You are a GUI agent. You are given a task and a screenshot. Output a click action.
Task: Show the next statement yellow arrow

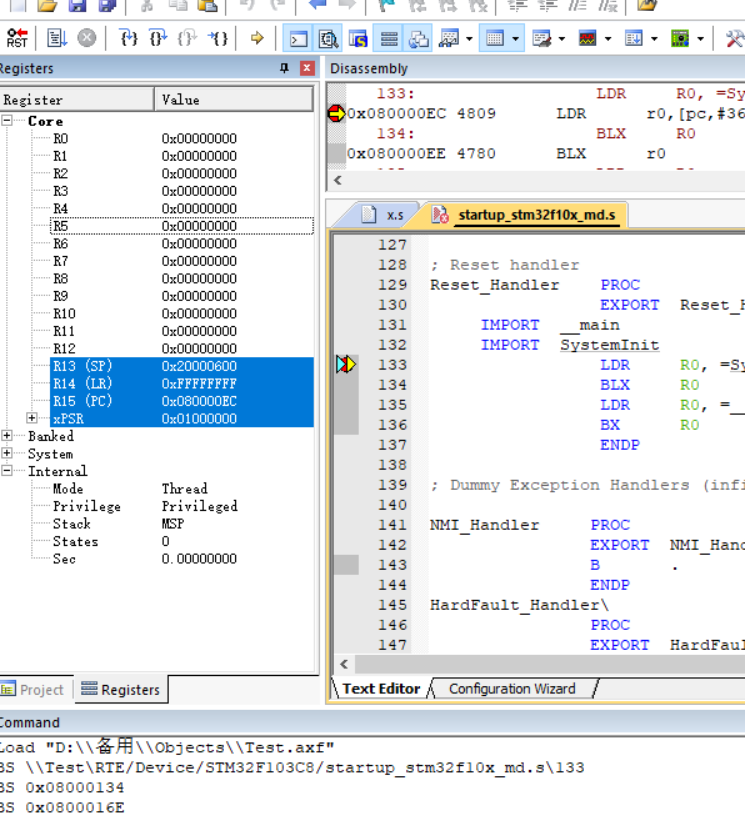point(257,38)
